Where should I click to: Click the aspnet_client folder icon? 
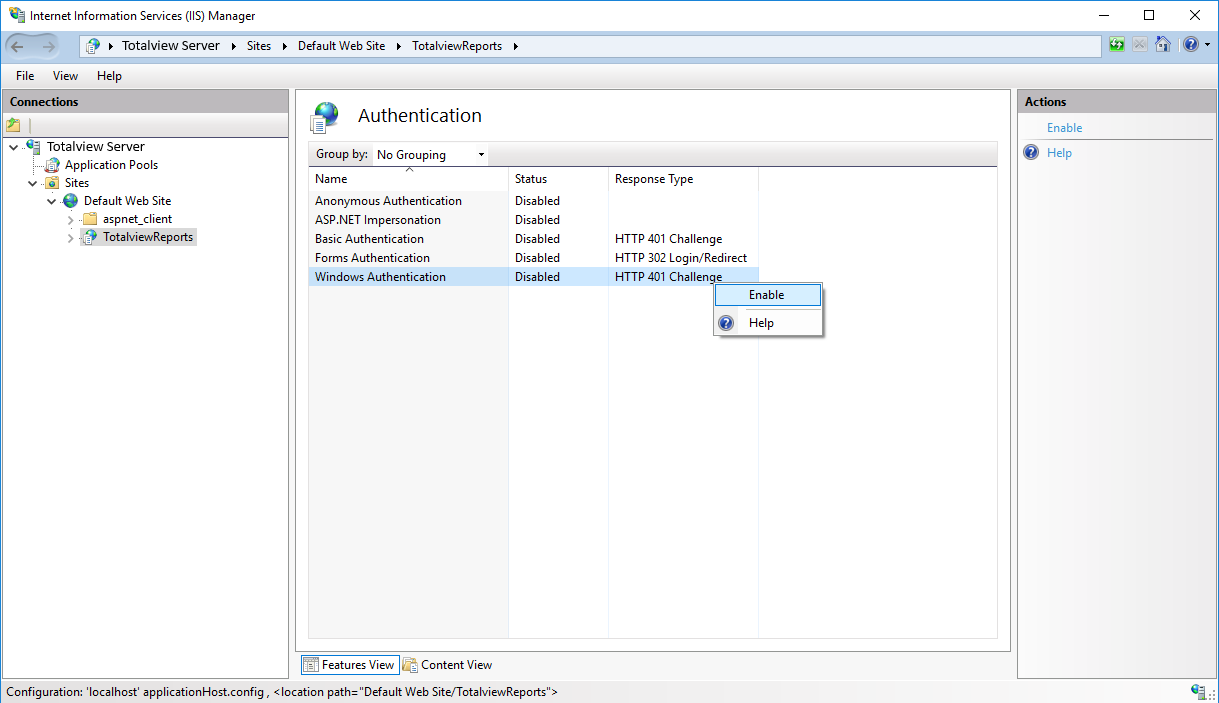[90, 219]
